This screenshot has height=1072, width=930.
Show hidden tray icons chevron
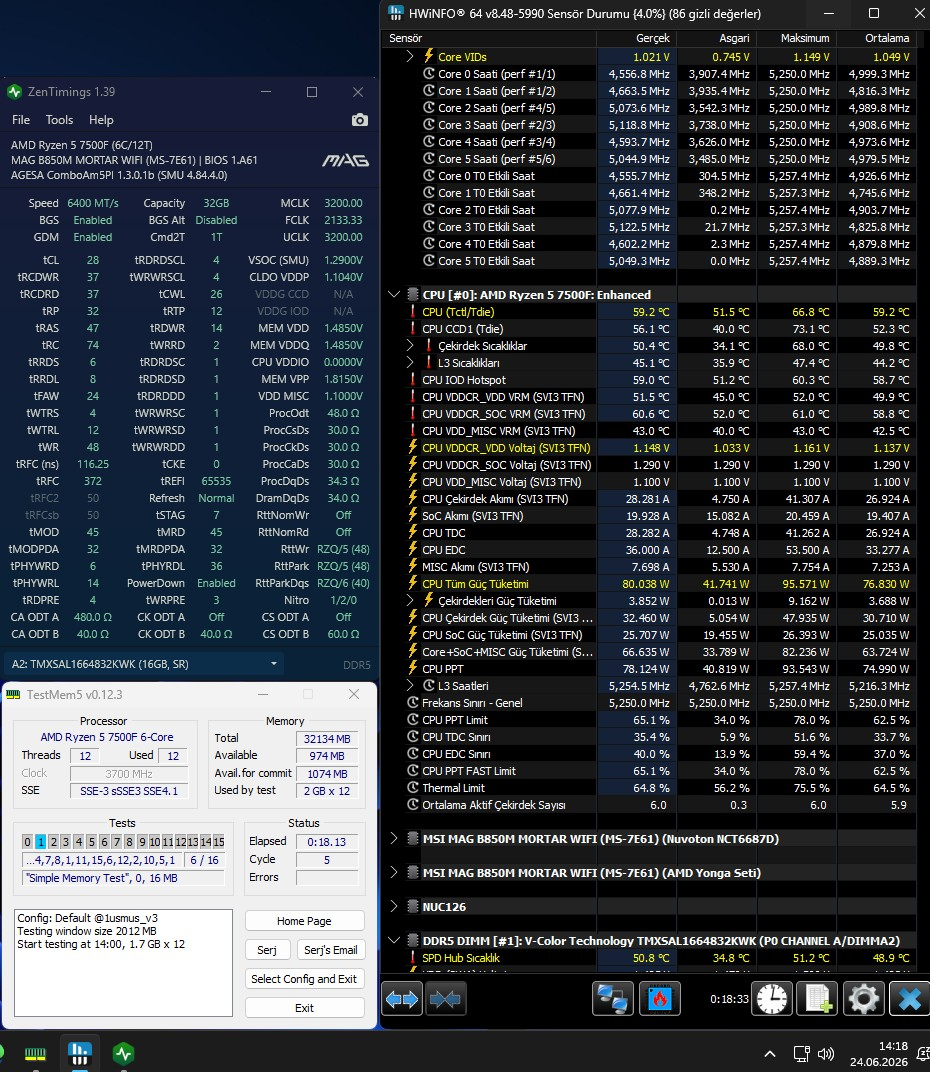point(769,1054)
